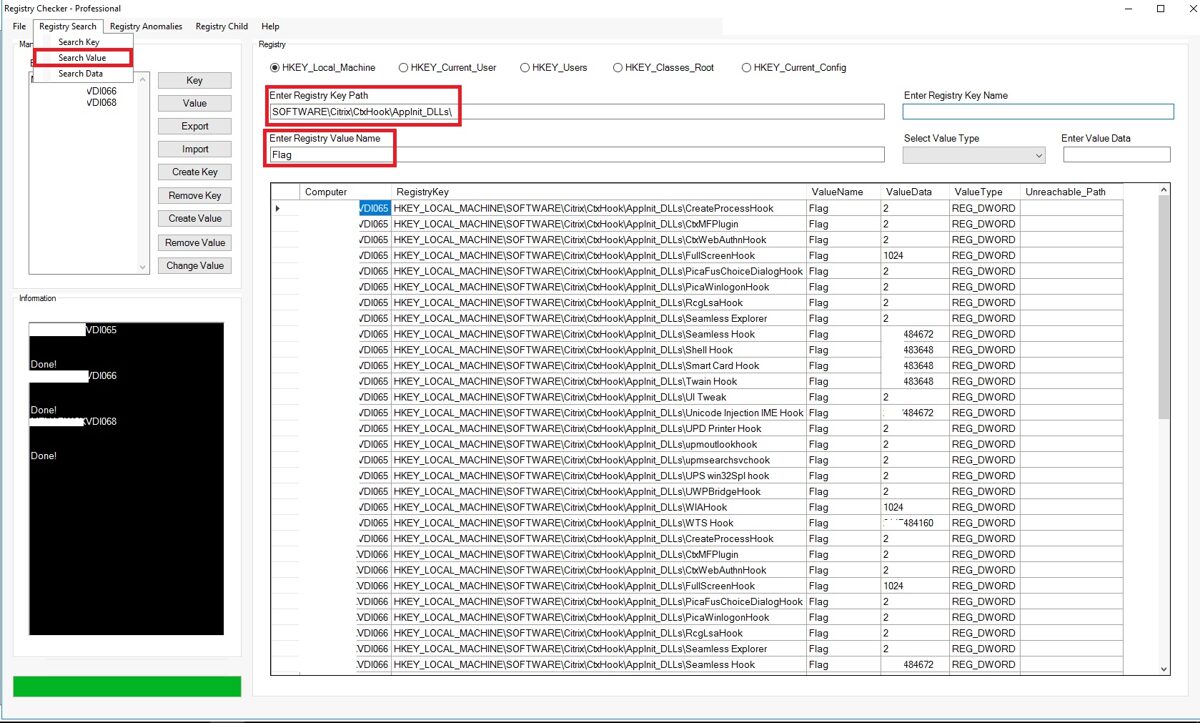Open the Registry Anomalies menu
The width and height of the screenshot is (1200, 723).
tap(146, 26)
